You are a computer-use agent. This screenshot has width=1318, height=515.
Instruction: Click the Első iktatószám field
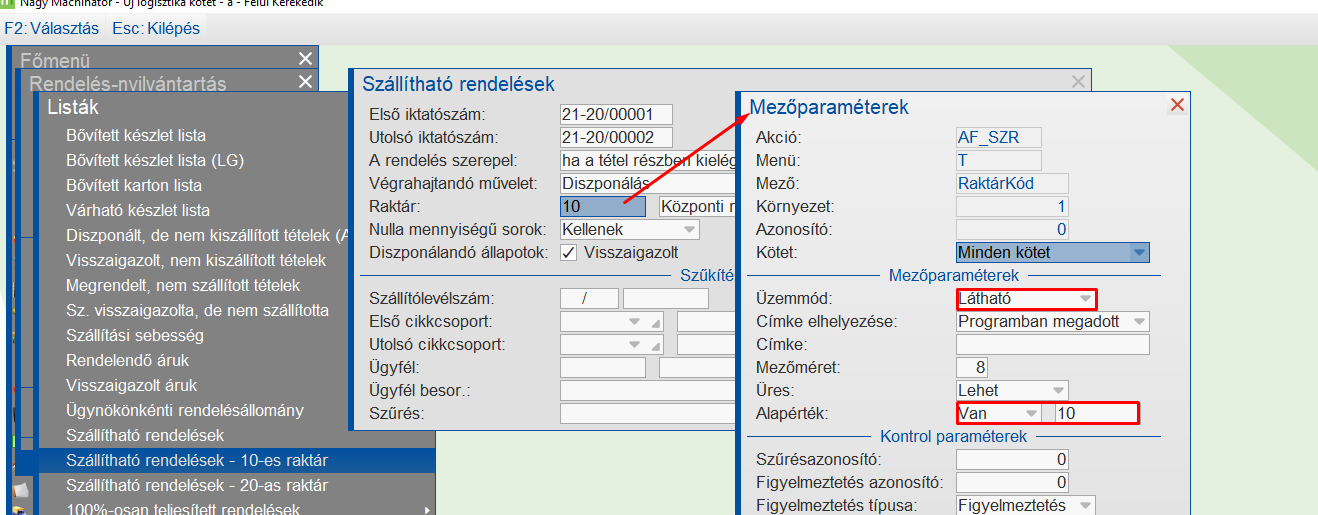[x=616, y=115]
